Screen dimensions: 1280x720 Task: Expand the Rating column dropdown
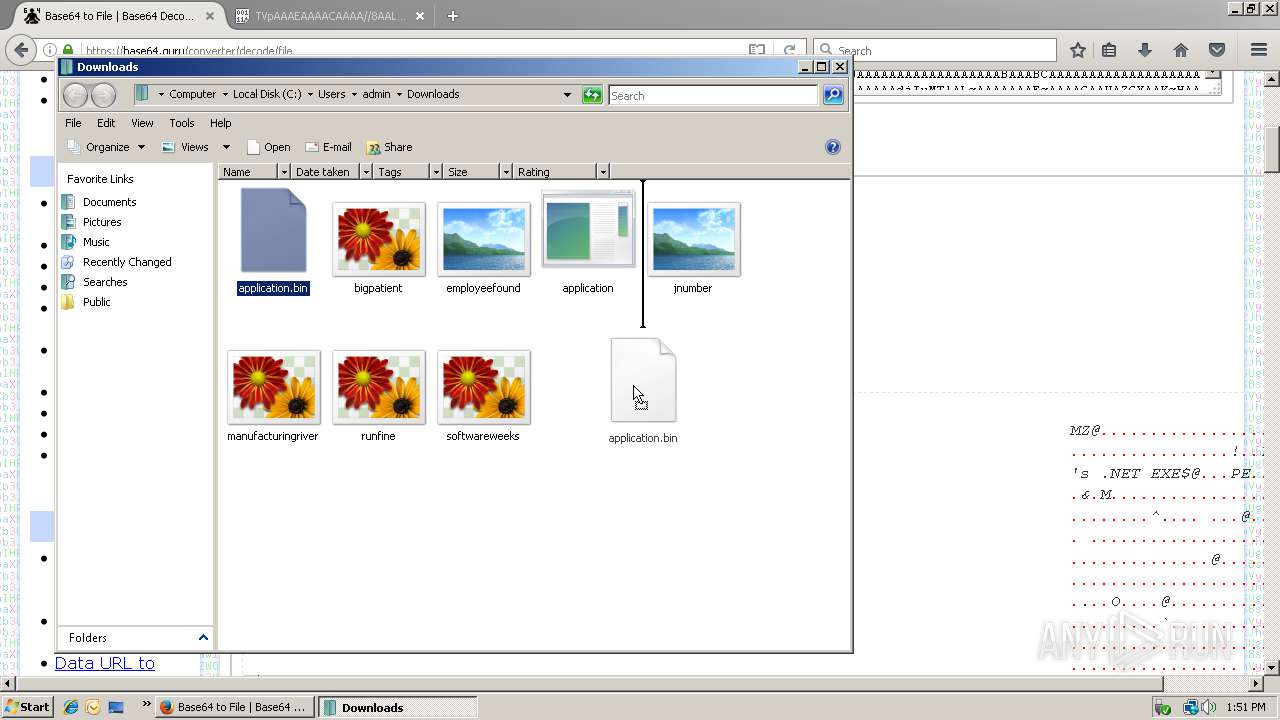point(602,172)
